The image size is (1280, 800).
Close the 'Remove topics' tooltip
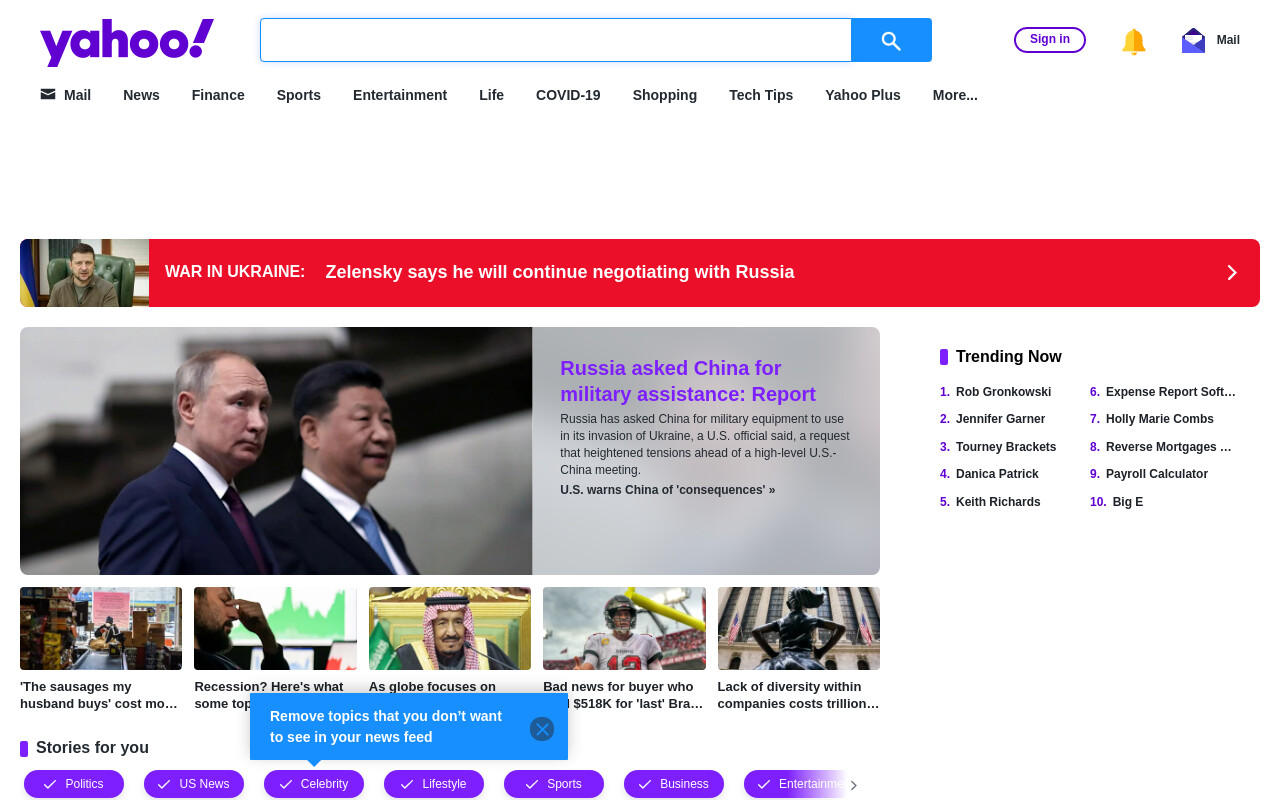pos(542,729)
